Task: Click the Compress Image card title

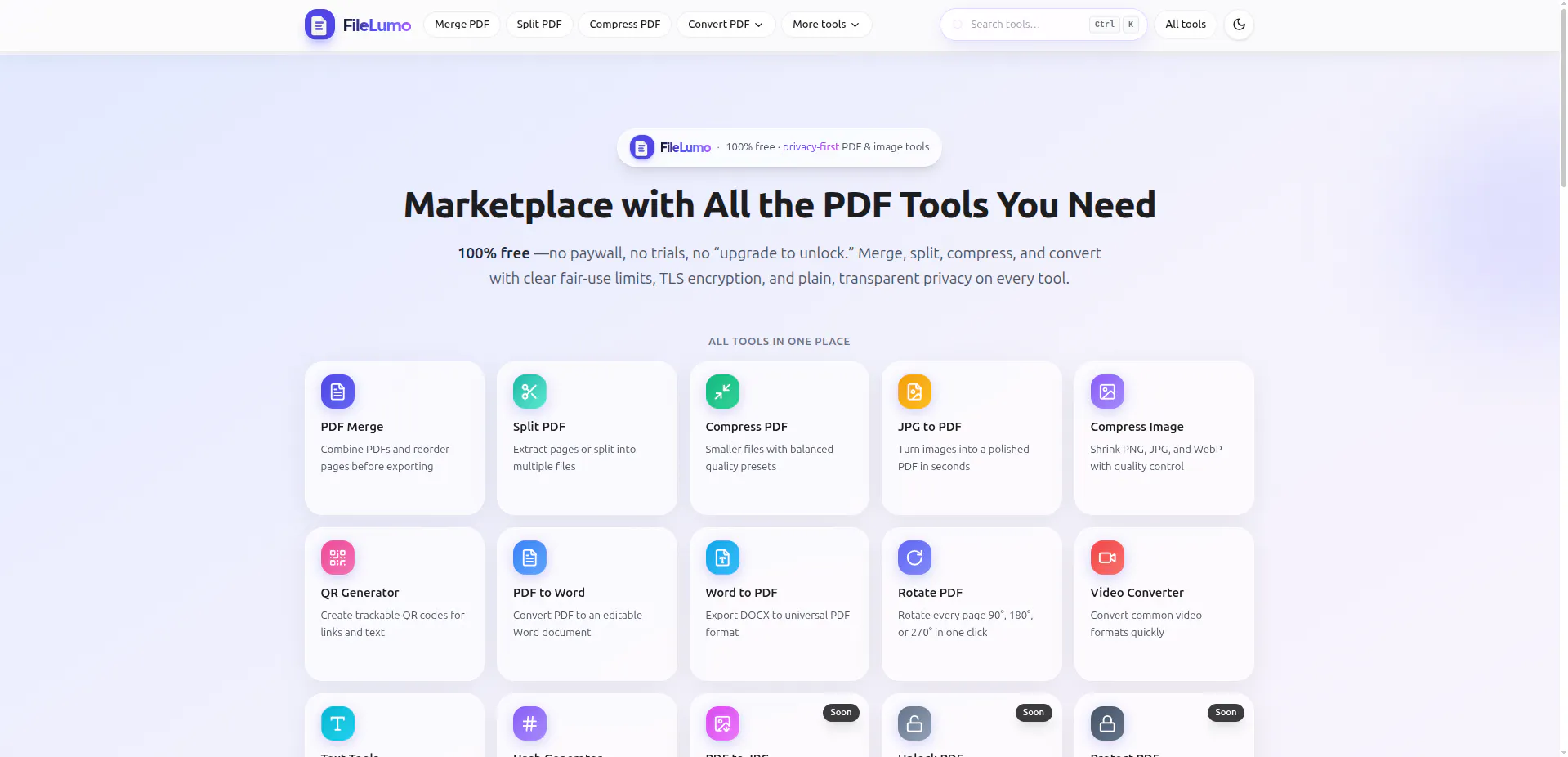Action: tap(1137, 427)
